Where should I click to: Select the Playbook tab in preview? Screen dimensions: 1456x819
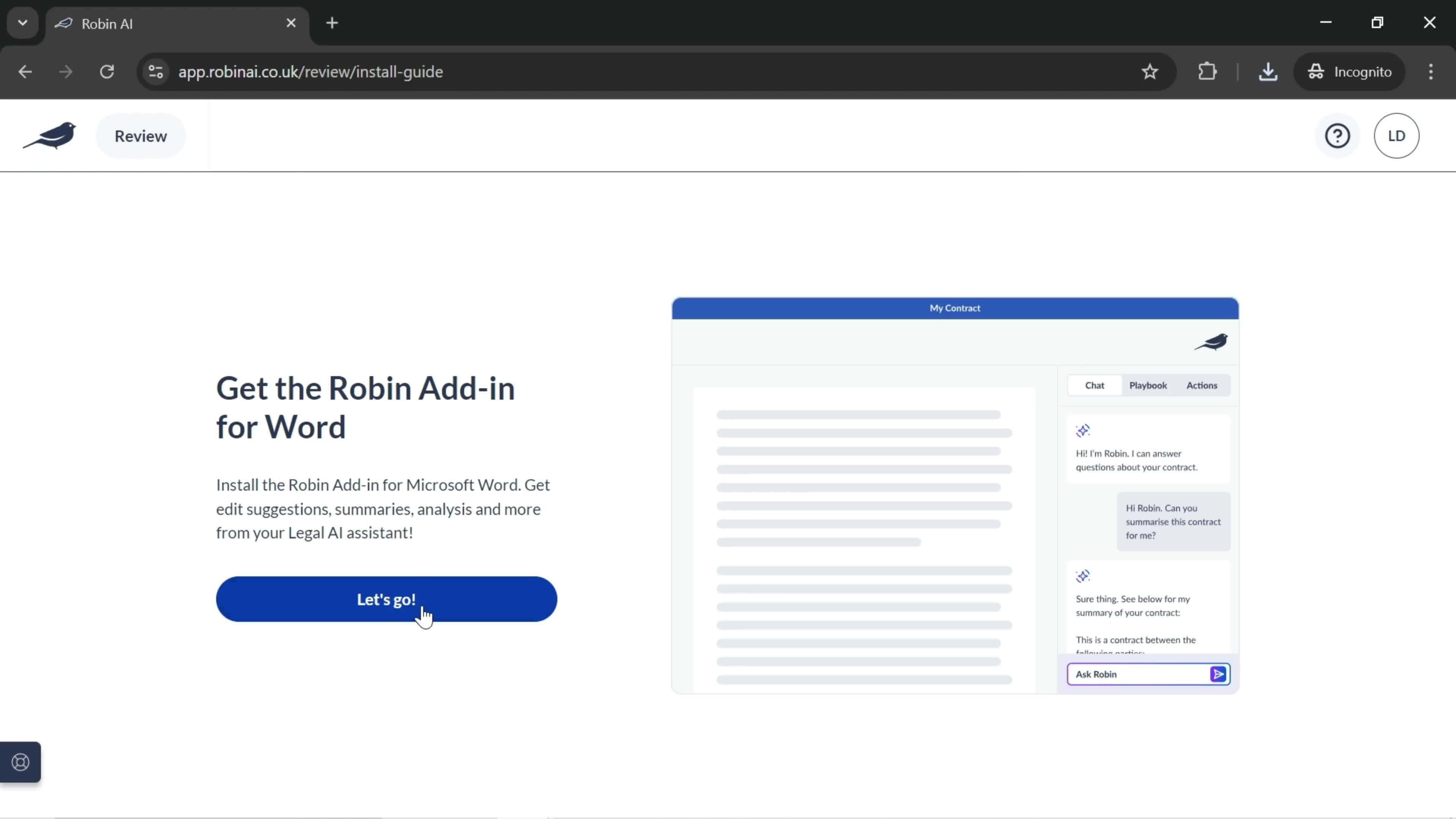(1147, 386)
